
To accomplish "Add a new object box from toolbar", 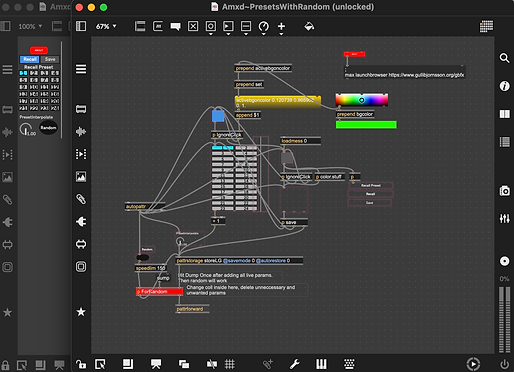I will pyautogui.click(x=140, y=26).
